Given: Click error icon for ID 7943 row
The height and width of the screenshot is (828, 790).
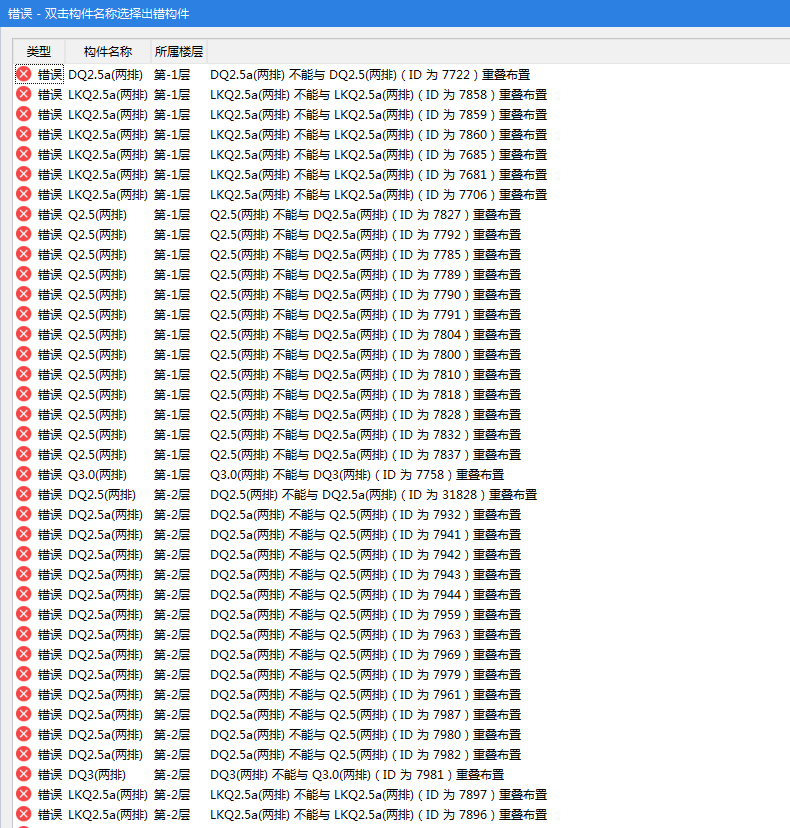Looking at the screenshot, I should pos(24,574).
